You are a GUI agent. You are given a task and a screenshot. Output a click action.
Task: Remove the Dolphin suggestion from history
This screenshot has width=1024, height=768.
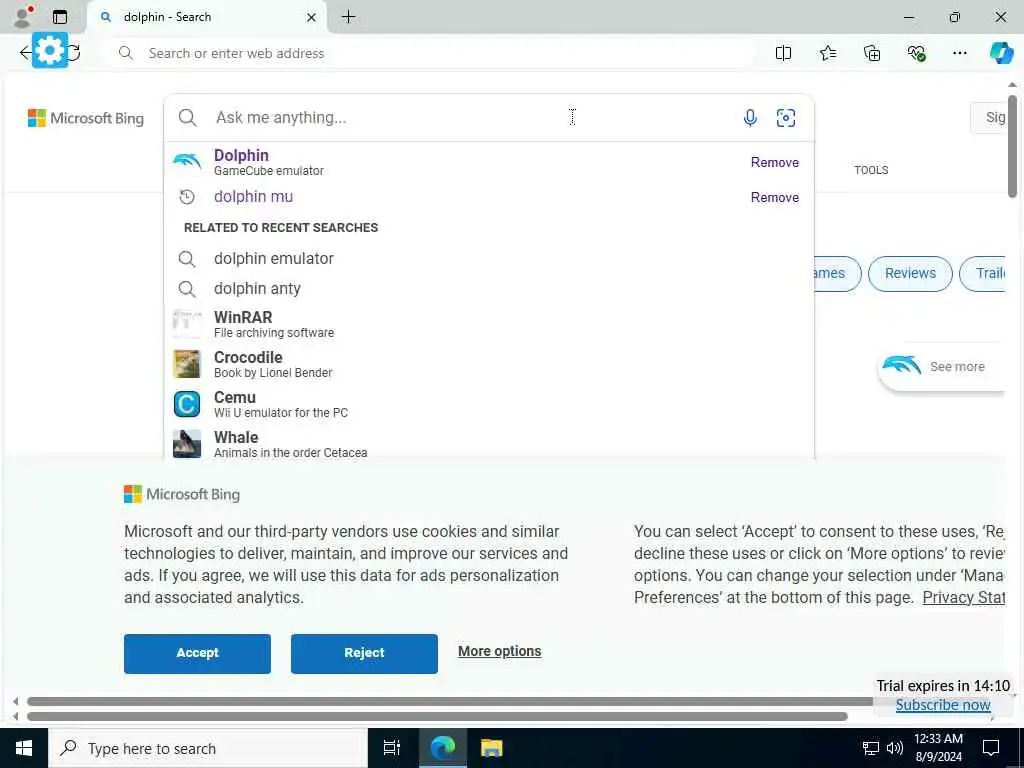775,162
